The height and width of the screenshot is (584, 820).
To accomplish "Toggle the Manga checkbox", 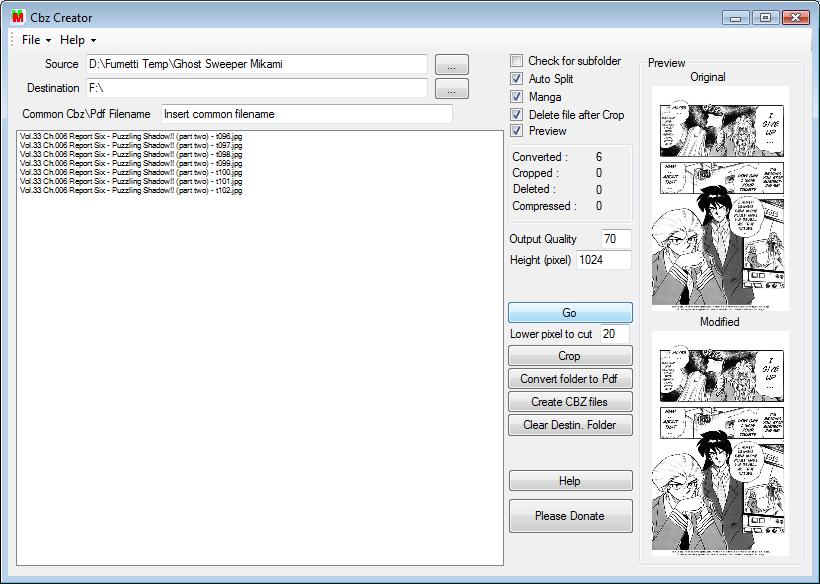I will pyautogui.click(x=516, y=97).
